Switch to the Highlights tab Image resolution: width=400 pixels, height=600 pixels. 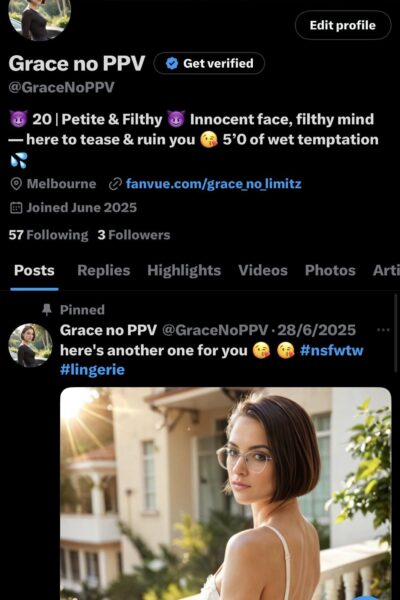click(x=184, y=271)
